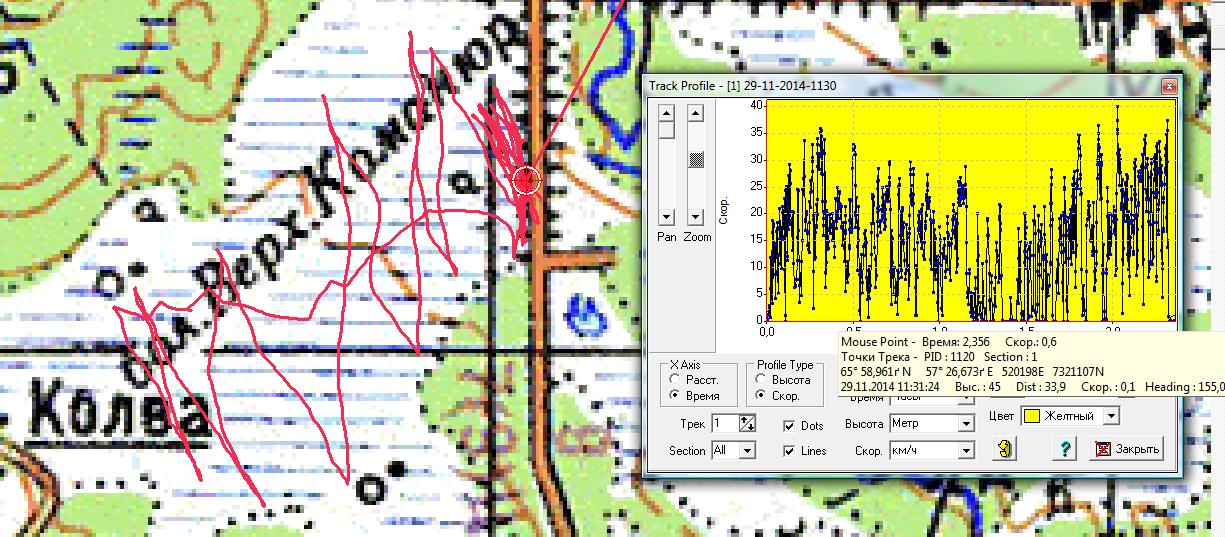Open help with the question mark icon
Image resolution: width=1225 pixels, height=537 pixels.
[x=1066, y=450]
